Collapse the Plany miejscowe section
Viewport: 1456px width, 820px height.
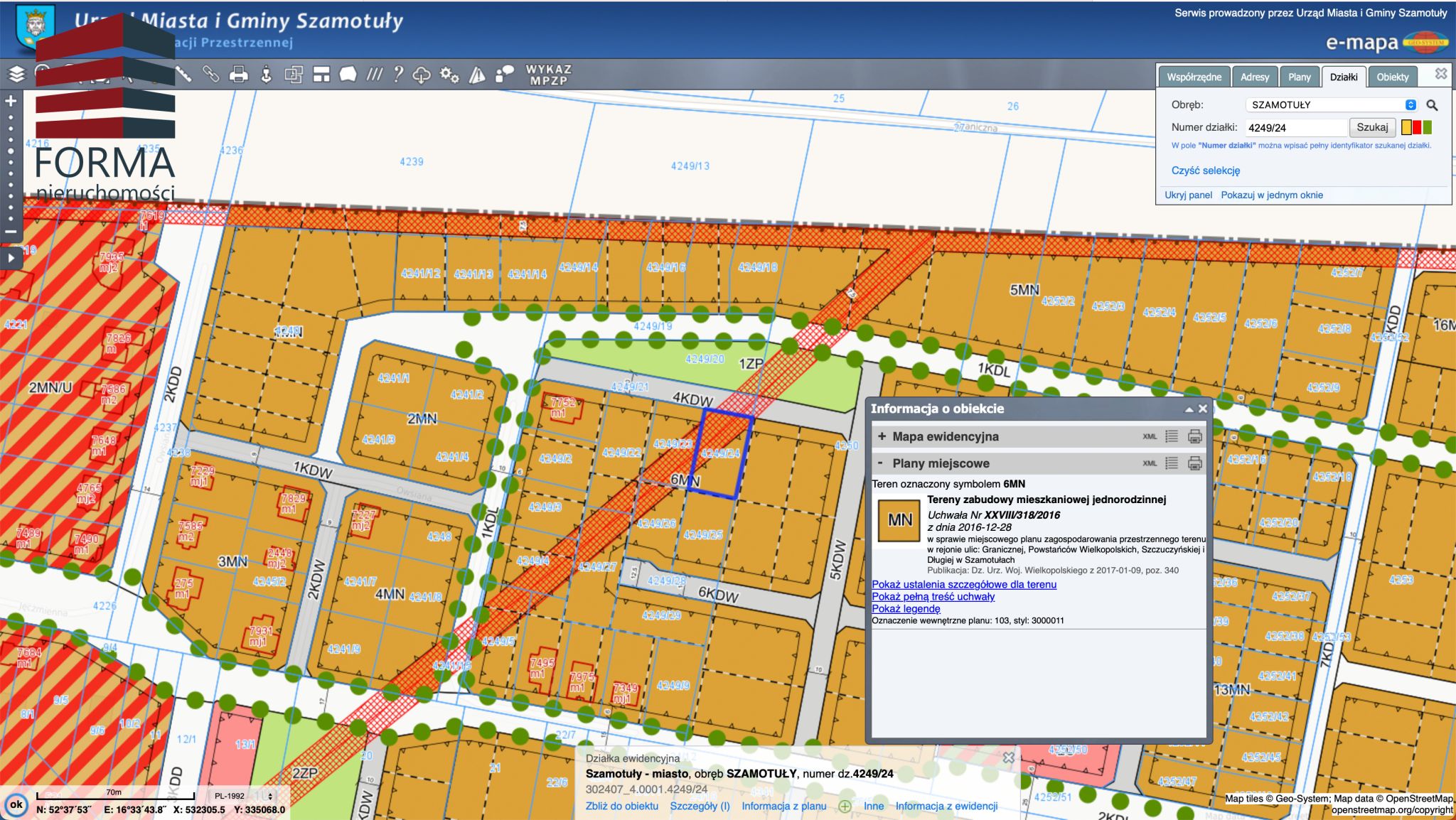click(880, 463)
